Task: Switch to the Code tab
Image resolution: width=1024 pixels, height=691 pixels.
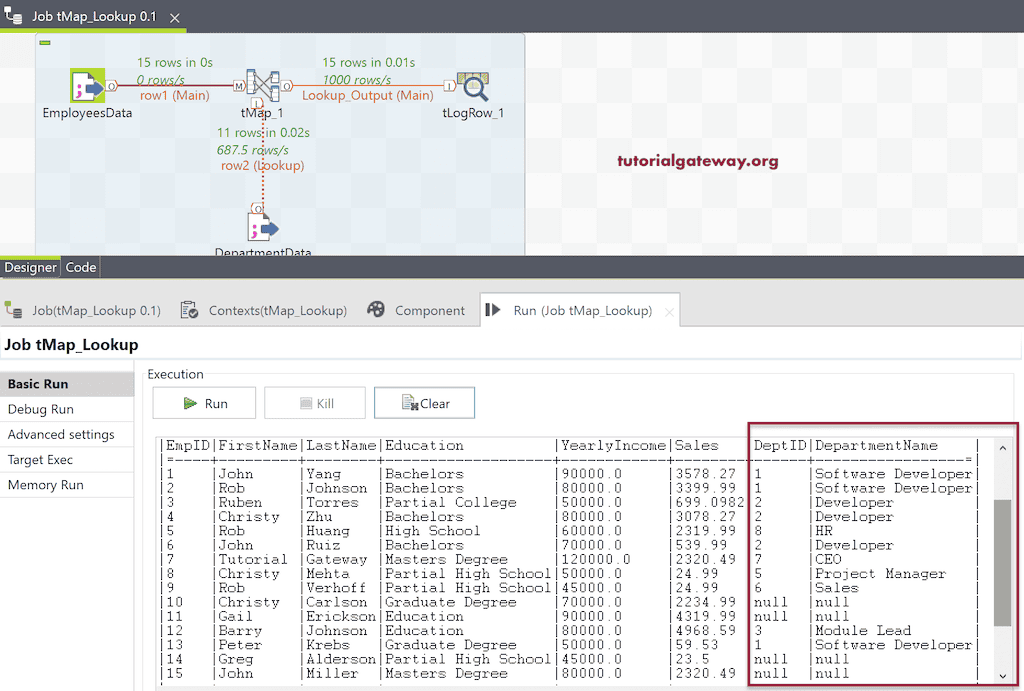Action: click(80, 267)
